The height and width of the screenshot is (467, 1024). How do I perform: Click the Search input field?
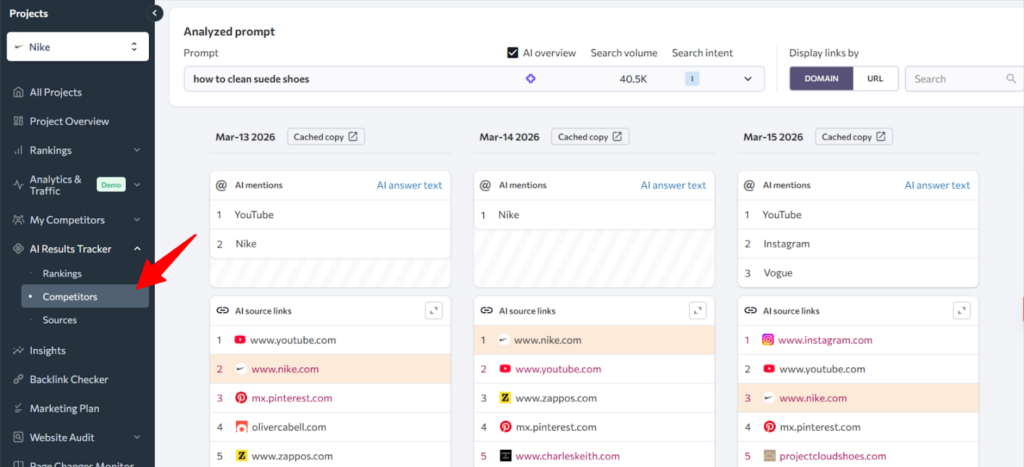click(955, 79)
